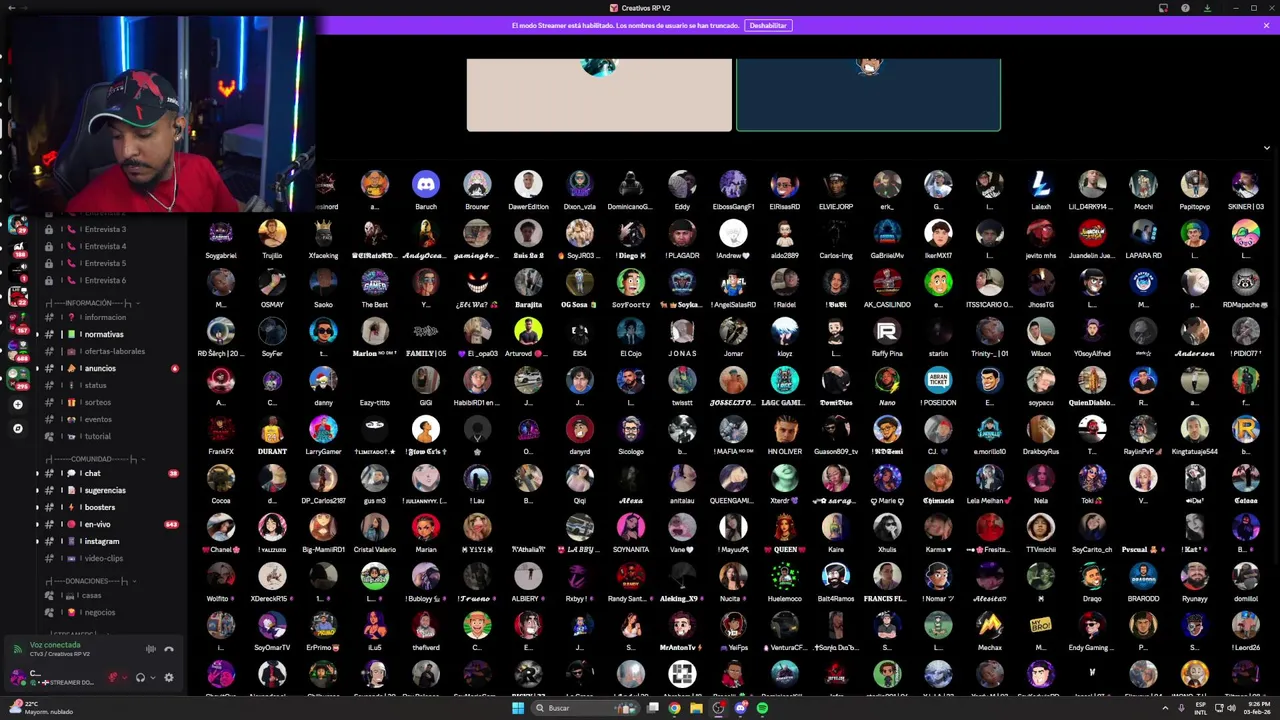Join the Entrevista 5 voice channel
The height and width of the screenshot is (720, 1280).
tap(105, 263)
